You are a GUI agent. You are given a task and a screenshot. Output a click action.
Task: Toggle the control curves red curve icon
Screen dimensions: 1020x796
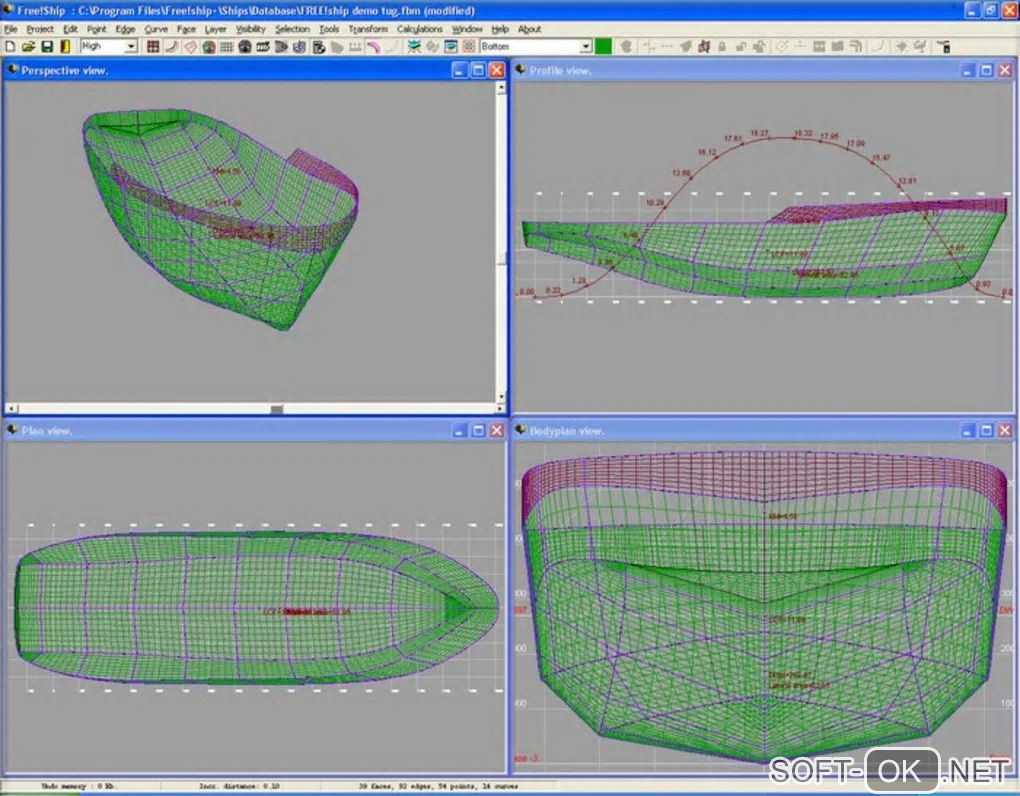click(172, 46)
